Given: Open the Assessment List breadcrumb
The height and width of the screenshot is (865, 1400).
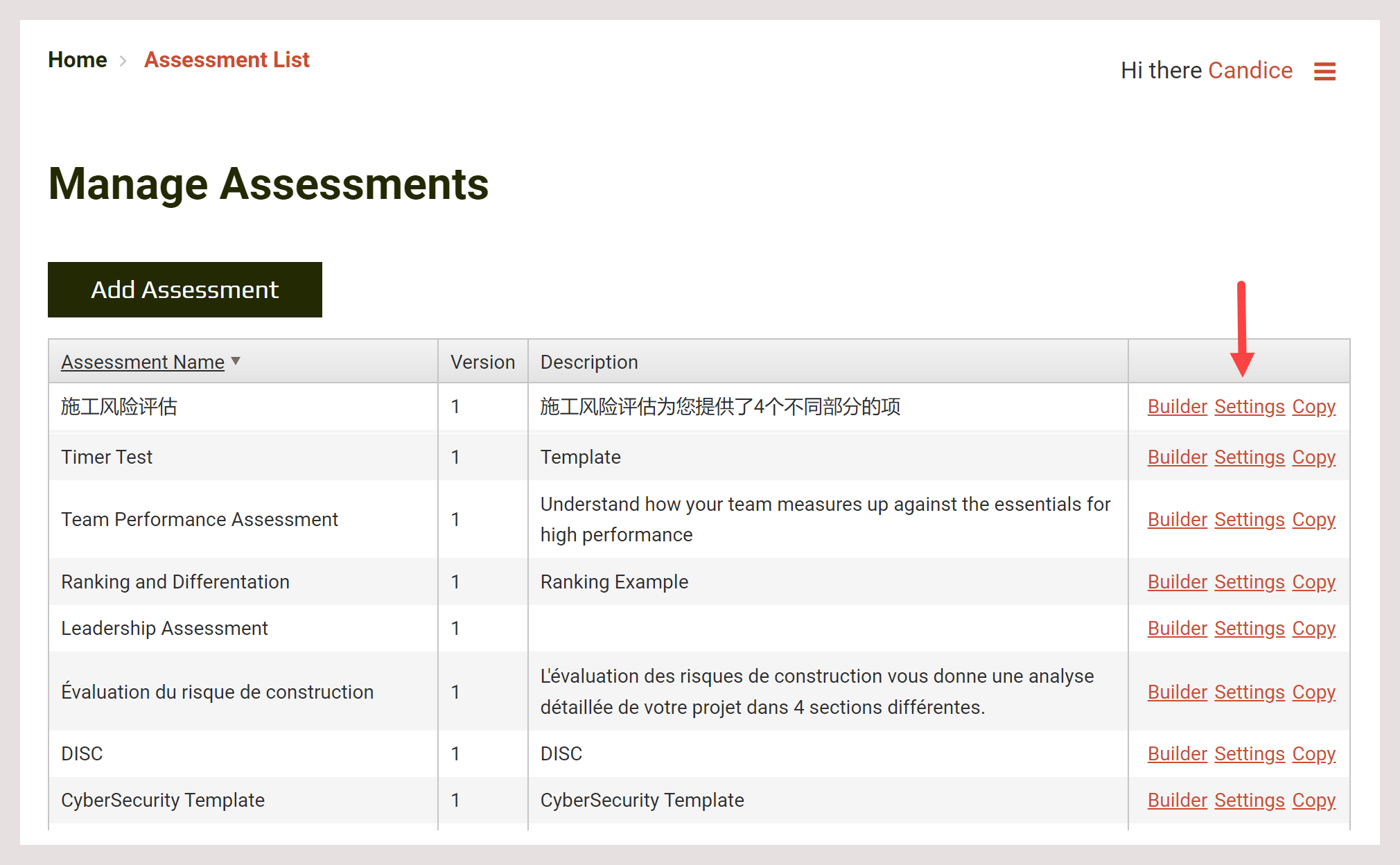Looking at the screenshot, I should click(227, 60).
